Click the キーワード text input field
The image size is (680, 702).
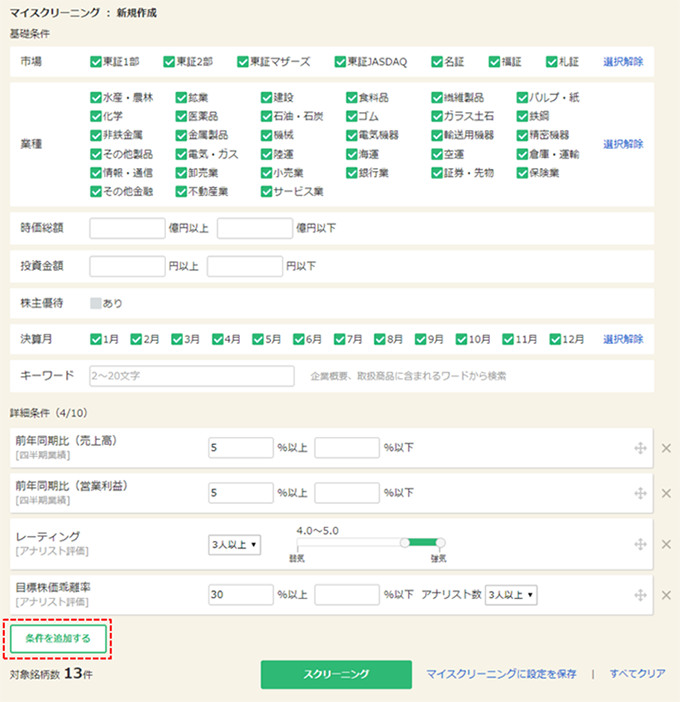pyautogui.click(x=191, y=376)
